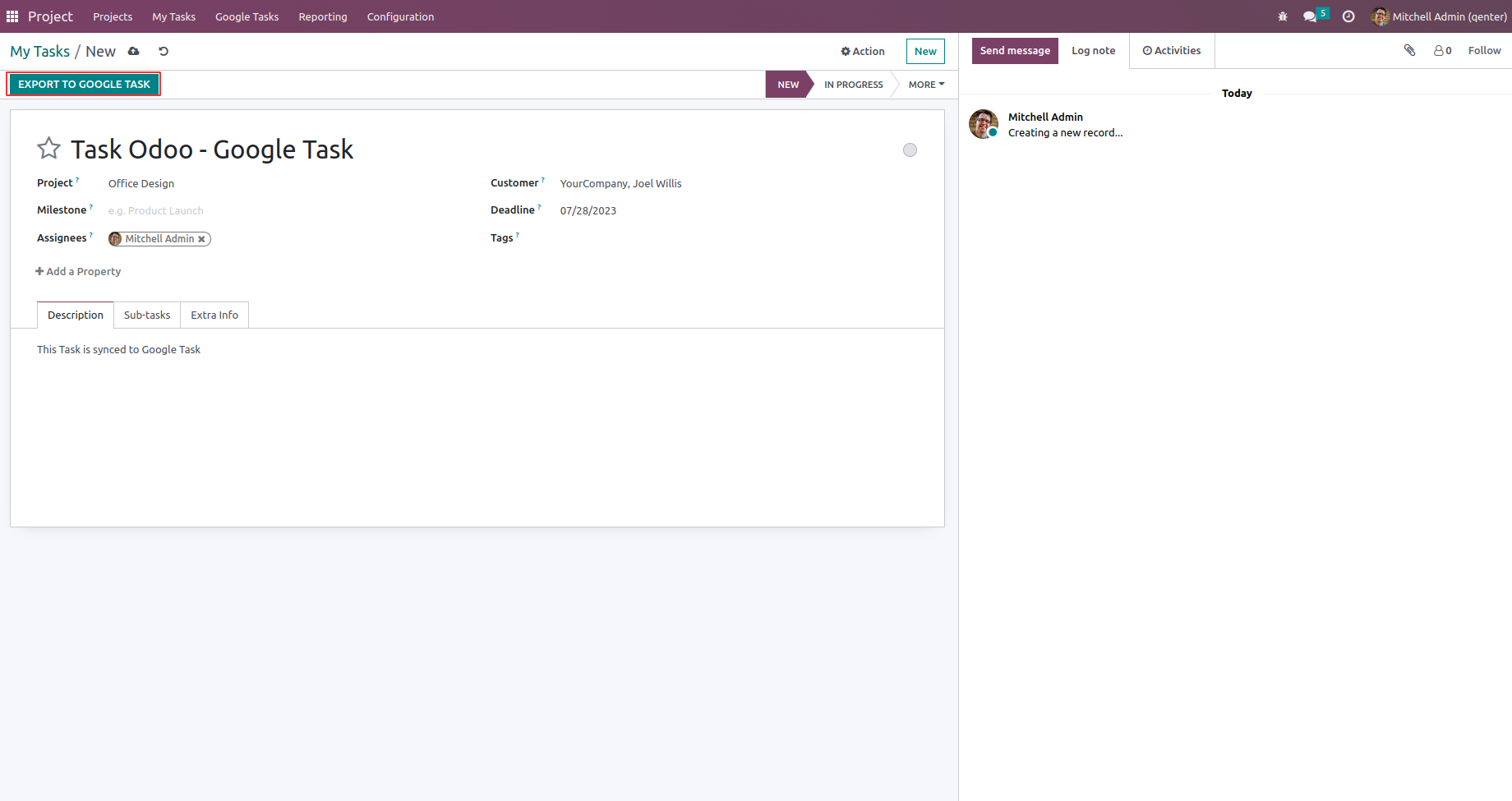This screenshot has width=1512, height=801.
Task: Click the 'Creating a new record...' message
Action: [1065, 133]
